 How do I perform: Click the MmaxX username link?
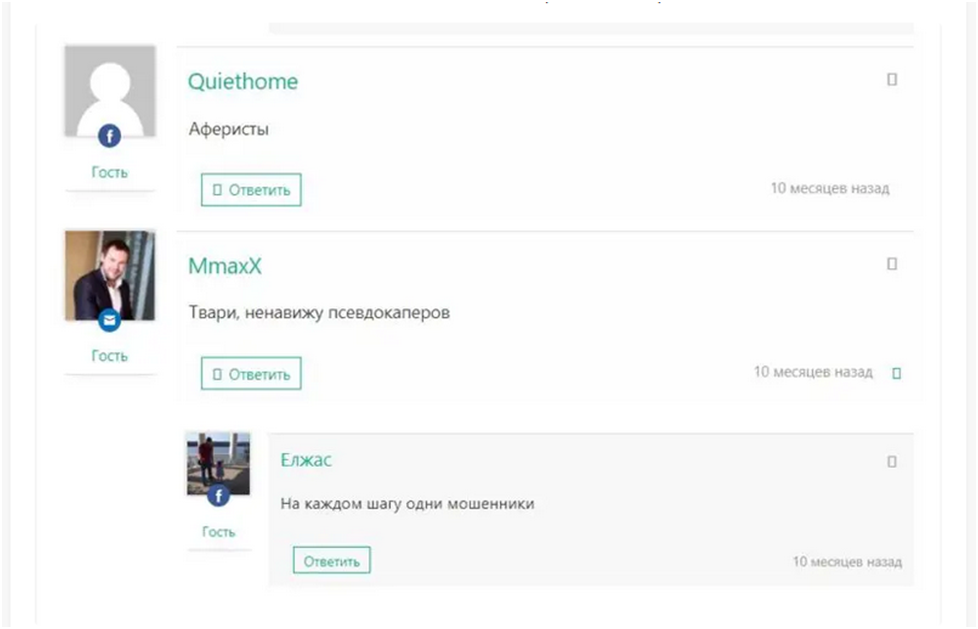pos(225,266)
